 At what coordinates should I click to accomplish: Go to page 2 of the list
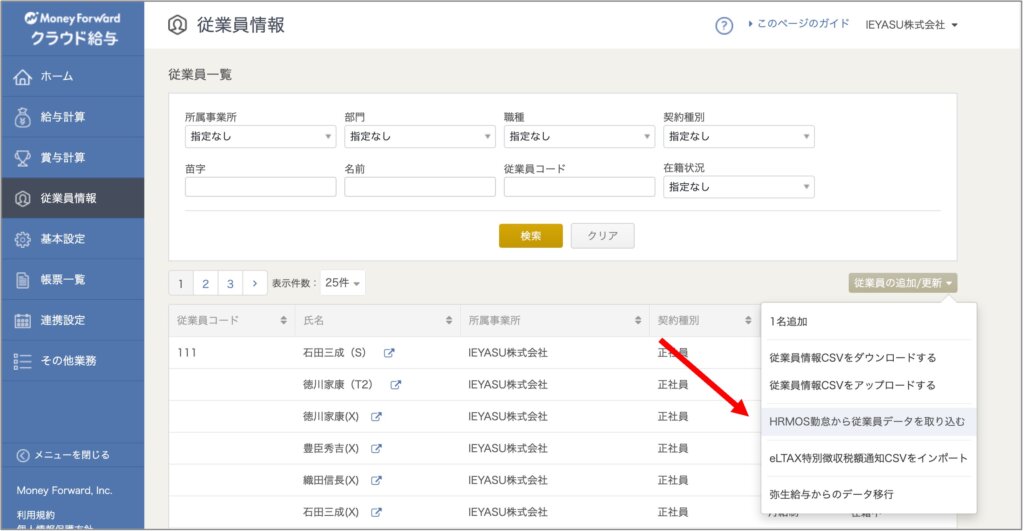(205, 284)
